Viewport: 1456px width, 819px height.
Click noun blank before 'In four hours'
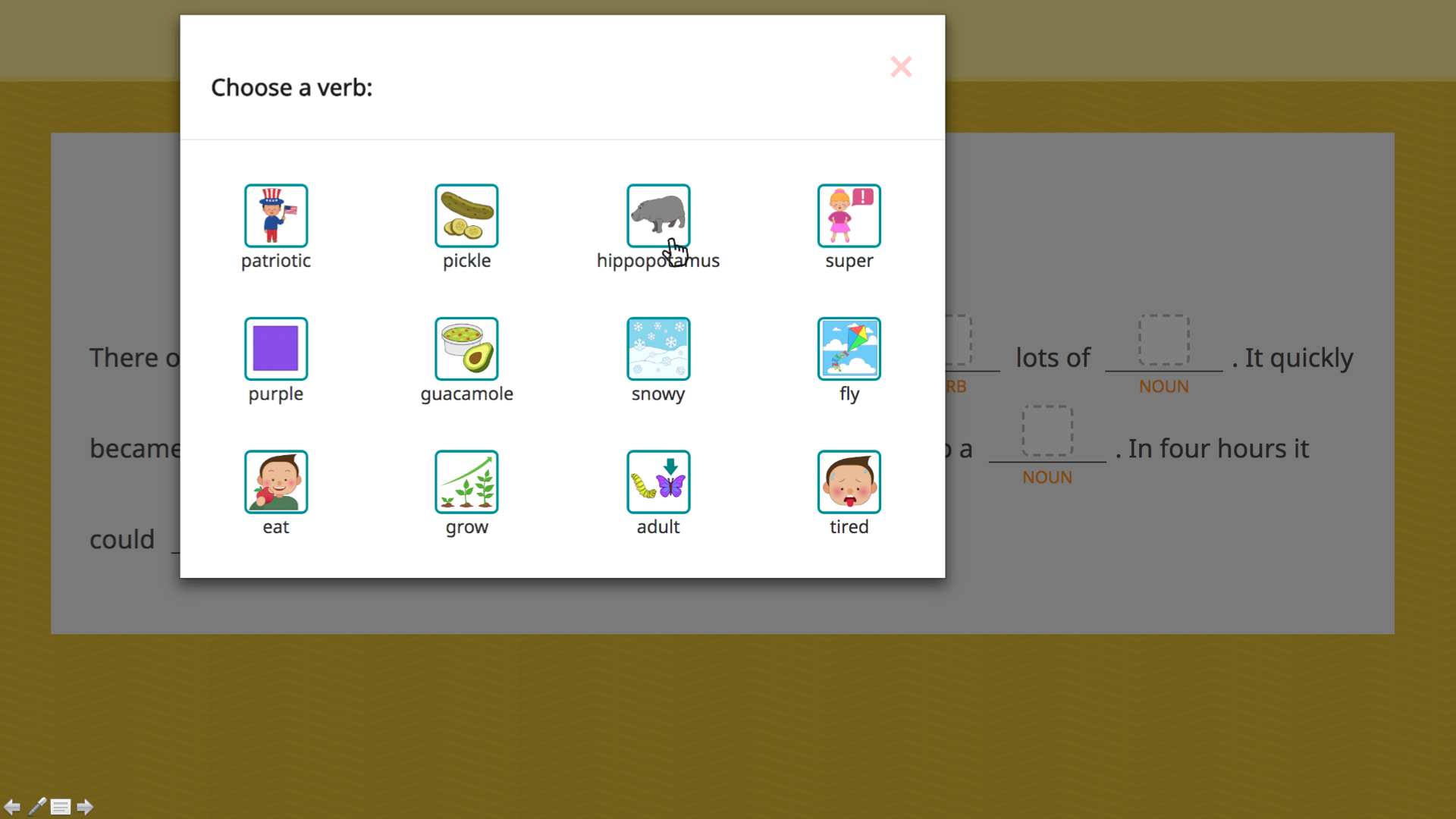[x=1046, y=431]
